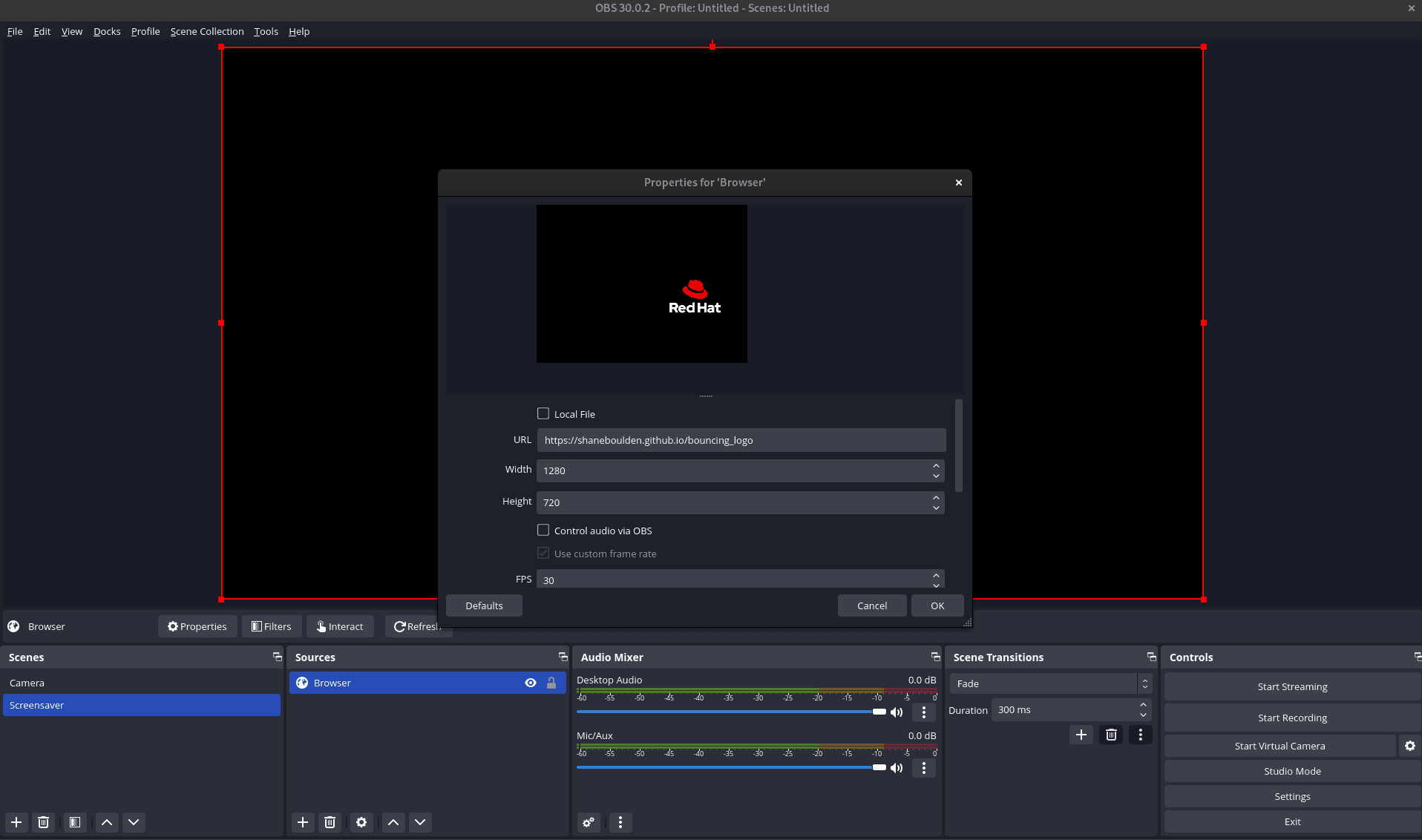Click the Red Hat preview thumbnail

tap(642, 284)
